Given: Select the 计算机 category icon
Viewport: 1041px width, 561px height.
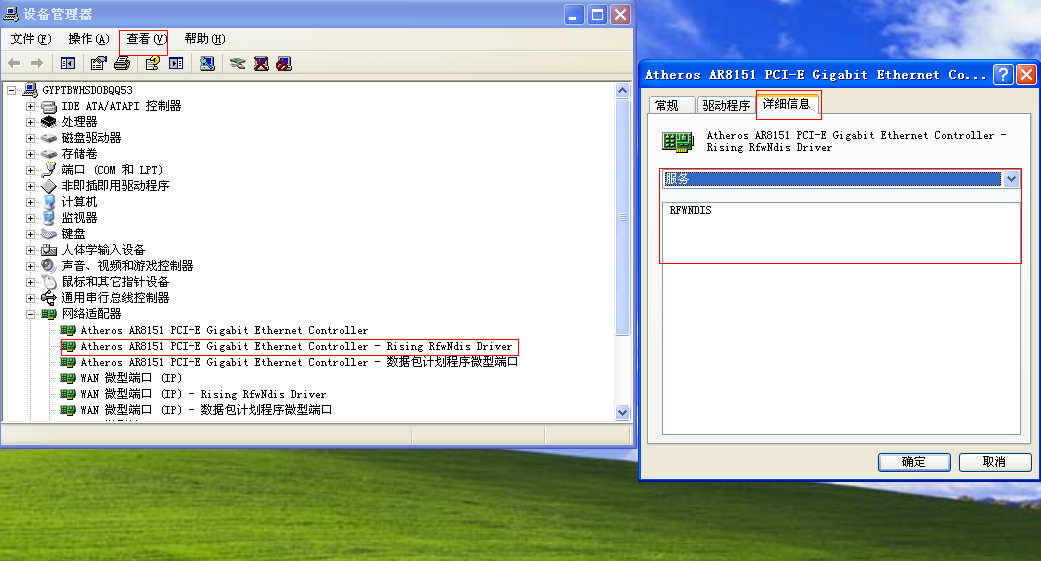Looking at the screenshot, I should click(x=48, y=202).
